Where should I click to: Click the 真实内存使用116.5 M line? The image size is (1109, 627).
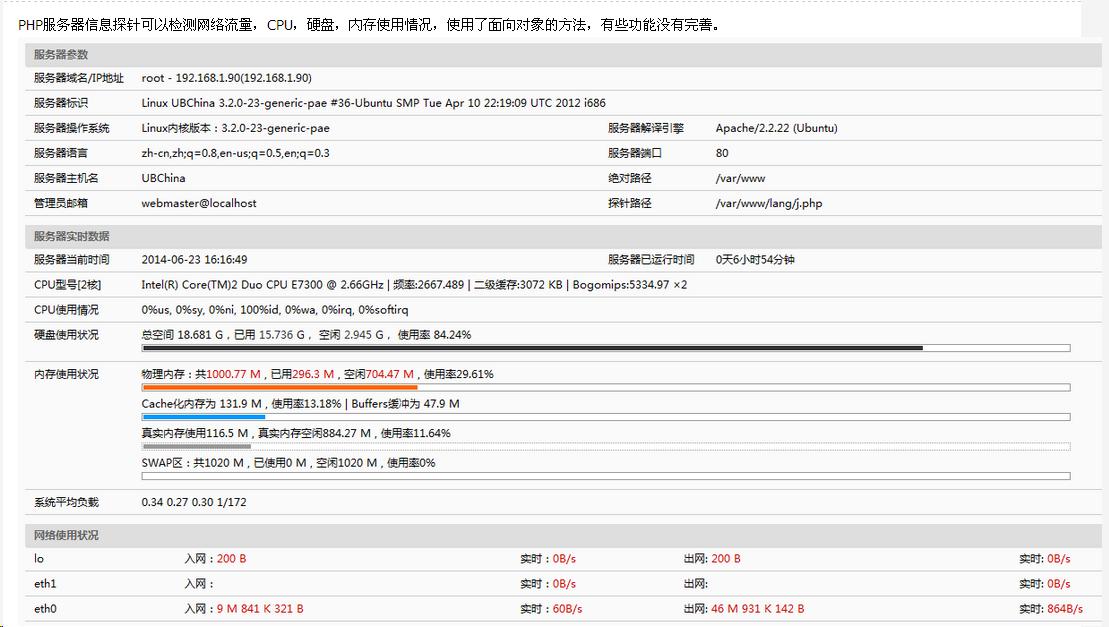point(296,433)
